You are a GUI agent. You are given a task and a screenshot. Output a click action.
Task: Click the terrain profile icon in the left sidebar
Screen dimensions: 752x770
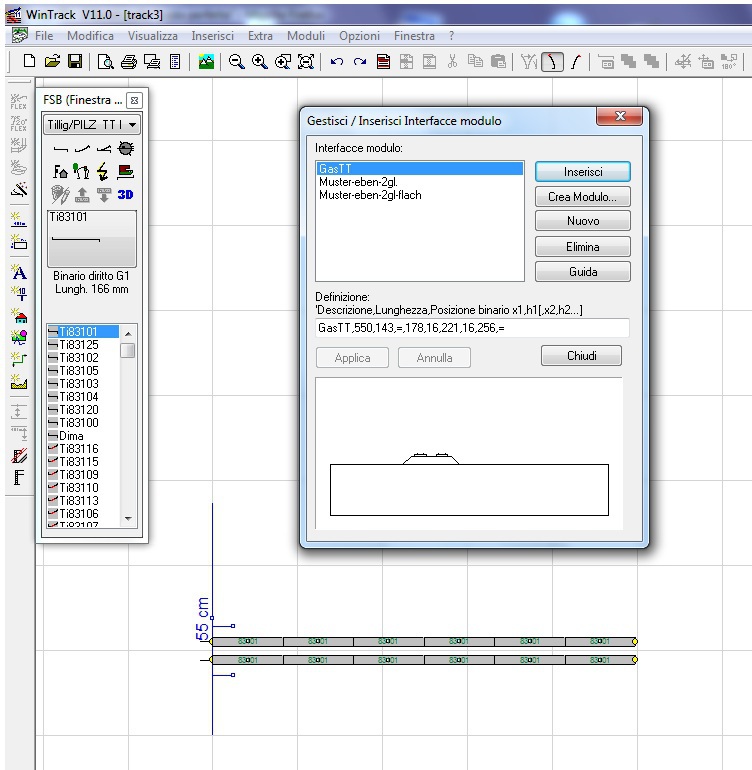point(19,382)
